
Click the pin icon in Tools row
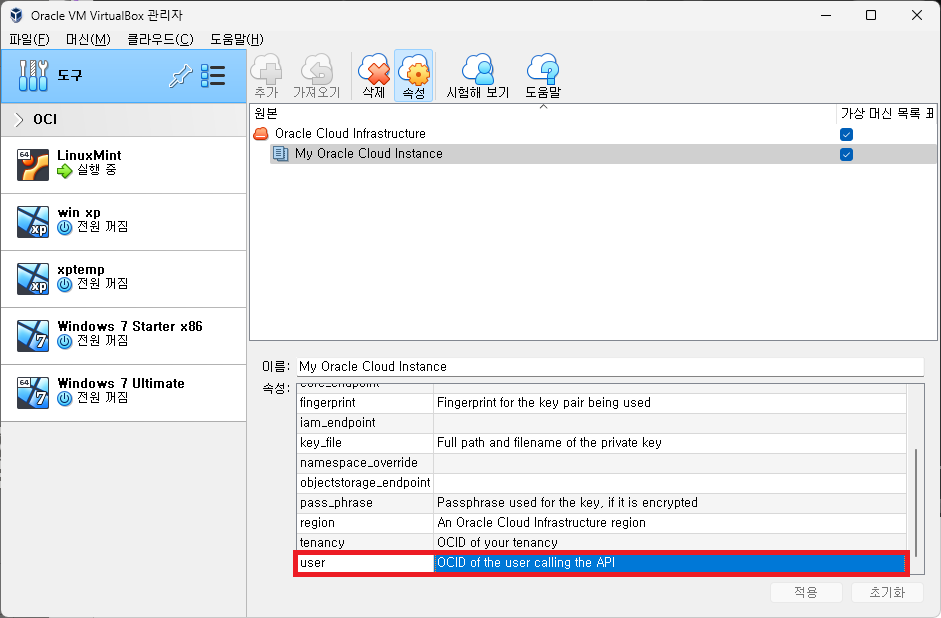[180, 76]
